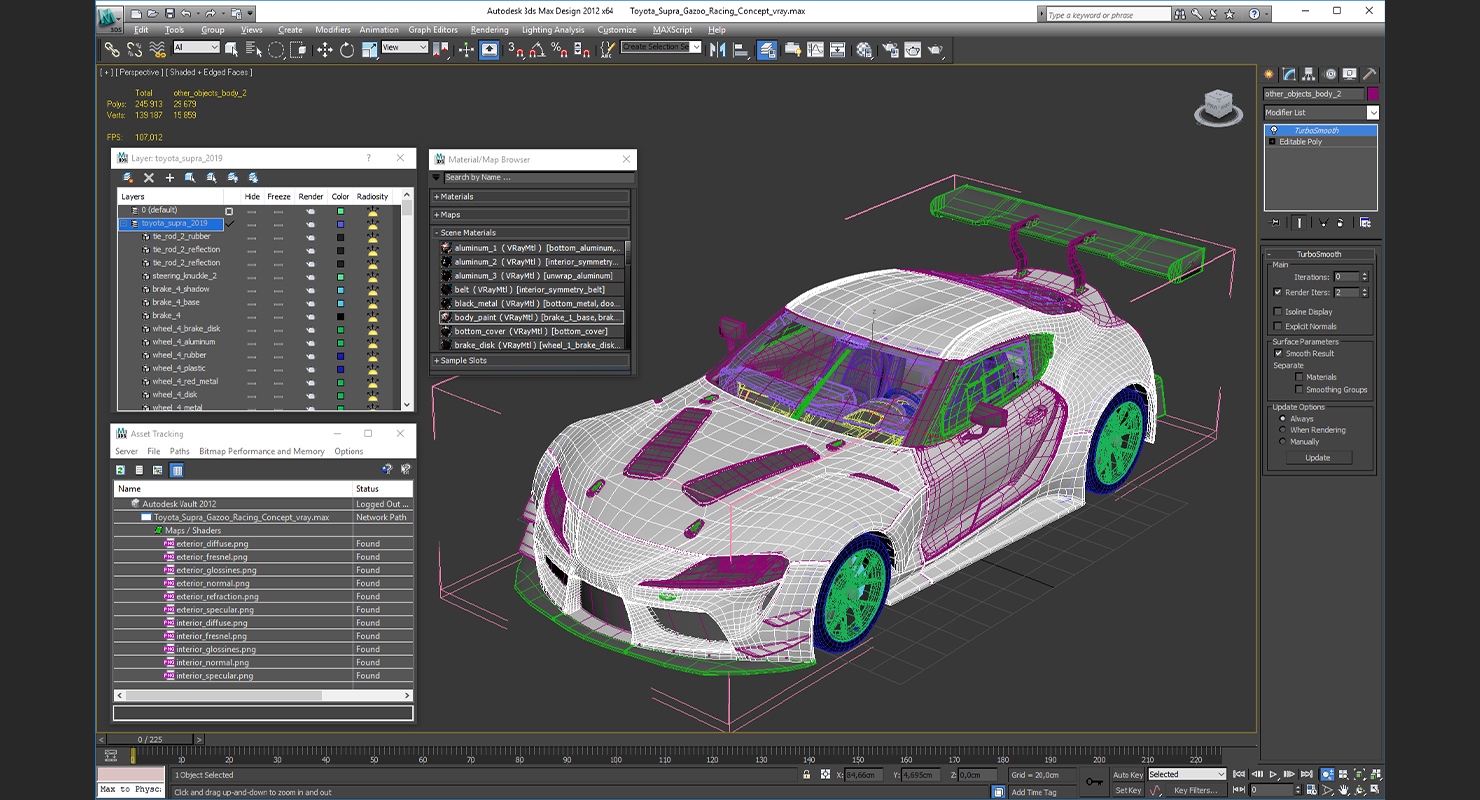Click Pin Stack icon under modifier stack

coord(1274,222)
